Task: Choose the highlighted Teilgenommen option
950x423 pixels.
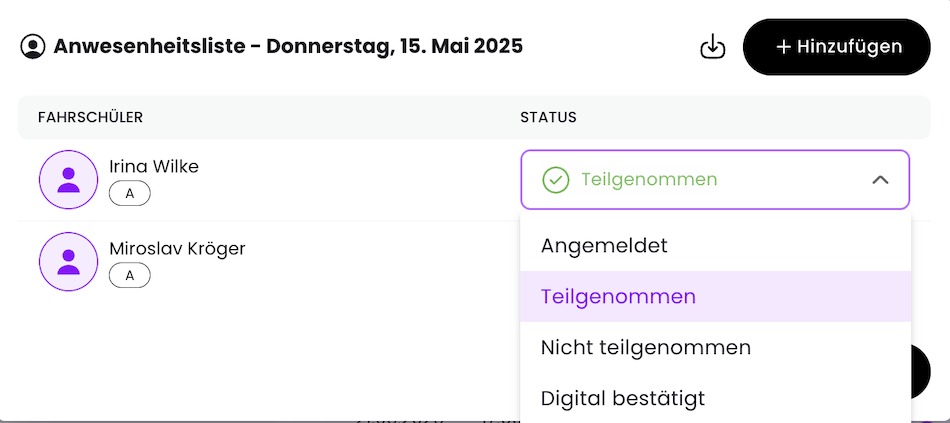Action: pos(716,296)
